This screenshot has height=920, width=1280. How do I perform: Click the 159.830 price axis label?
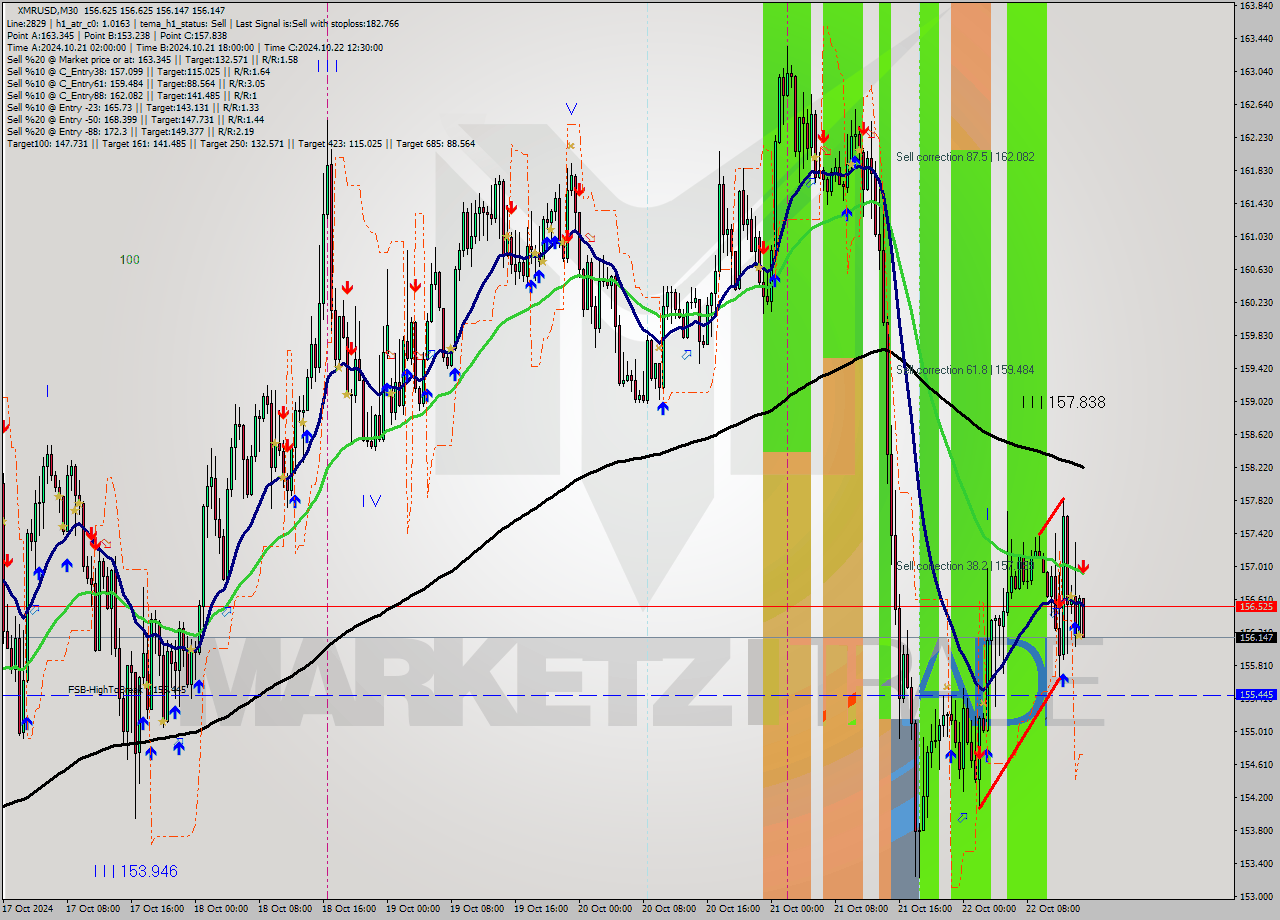(x=1256, y=336)
